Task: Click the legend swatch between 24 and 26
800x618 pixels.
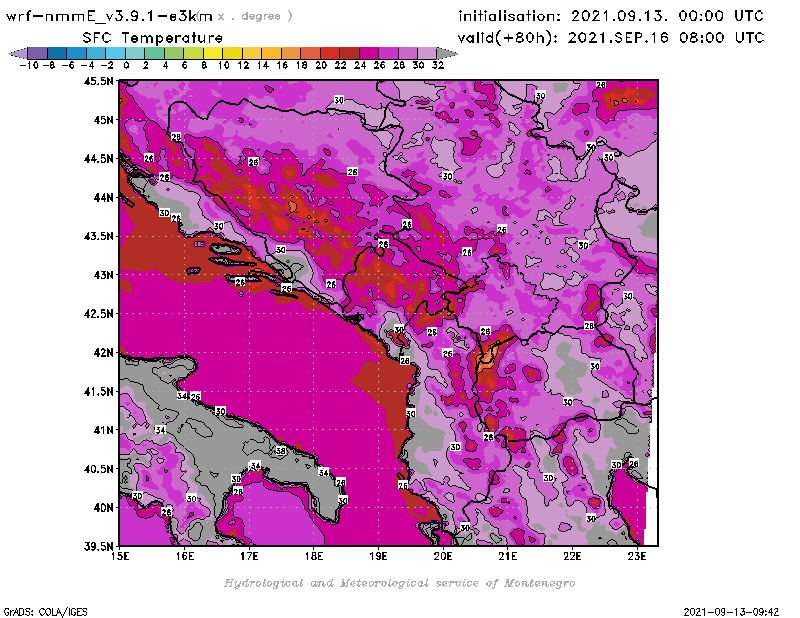Action: coord(368,53)
